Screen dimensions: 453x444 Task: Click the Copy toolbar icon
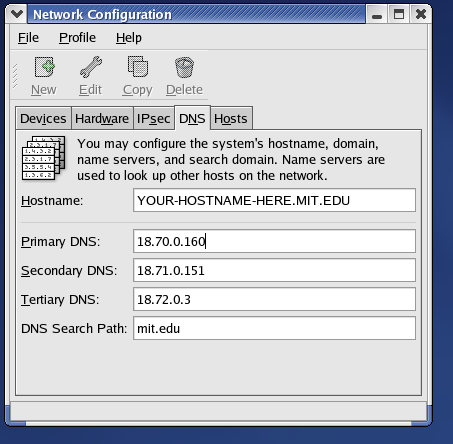(138, 67)
